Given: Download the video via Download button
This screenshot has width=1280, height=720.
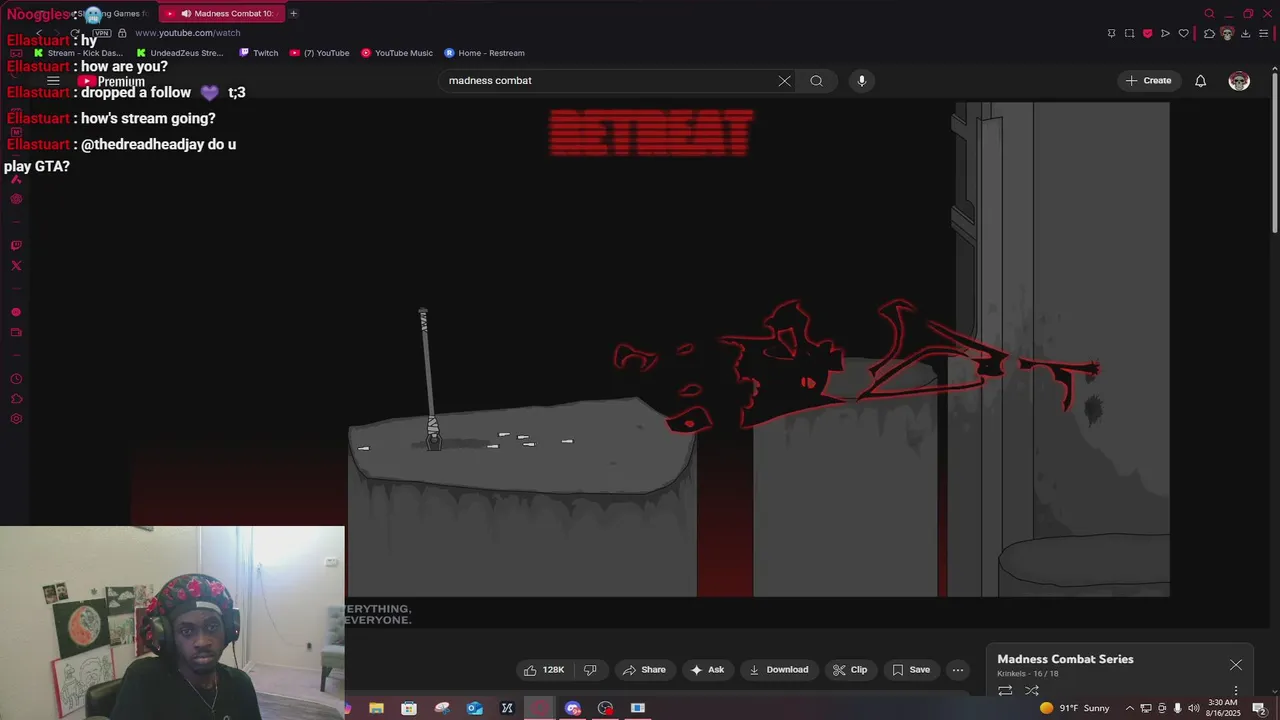Looking at the screenshot, I should (778, 670).
